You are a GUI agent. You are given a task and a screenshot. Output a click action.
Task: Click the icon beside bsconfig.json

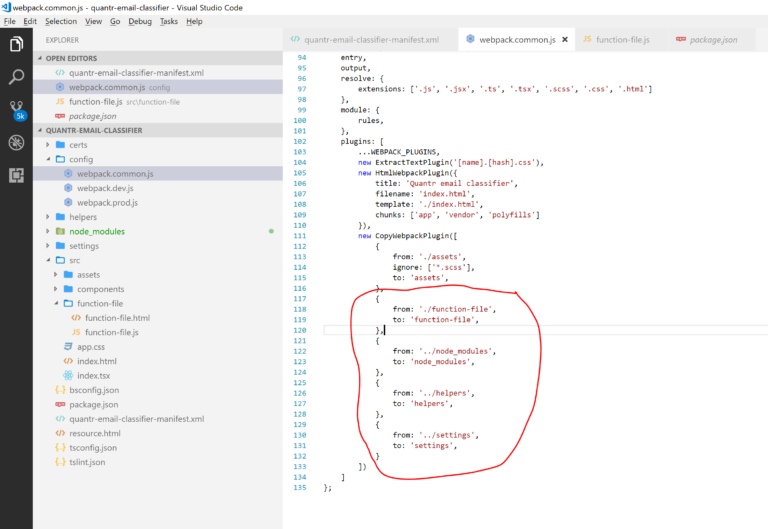[x=60, y=390]
